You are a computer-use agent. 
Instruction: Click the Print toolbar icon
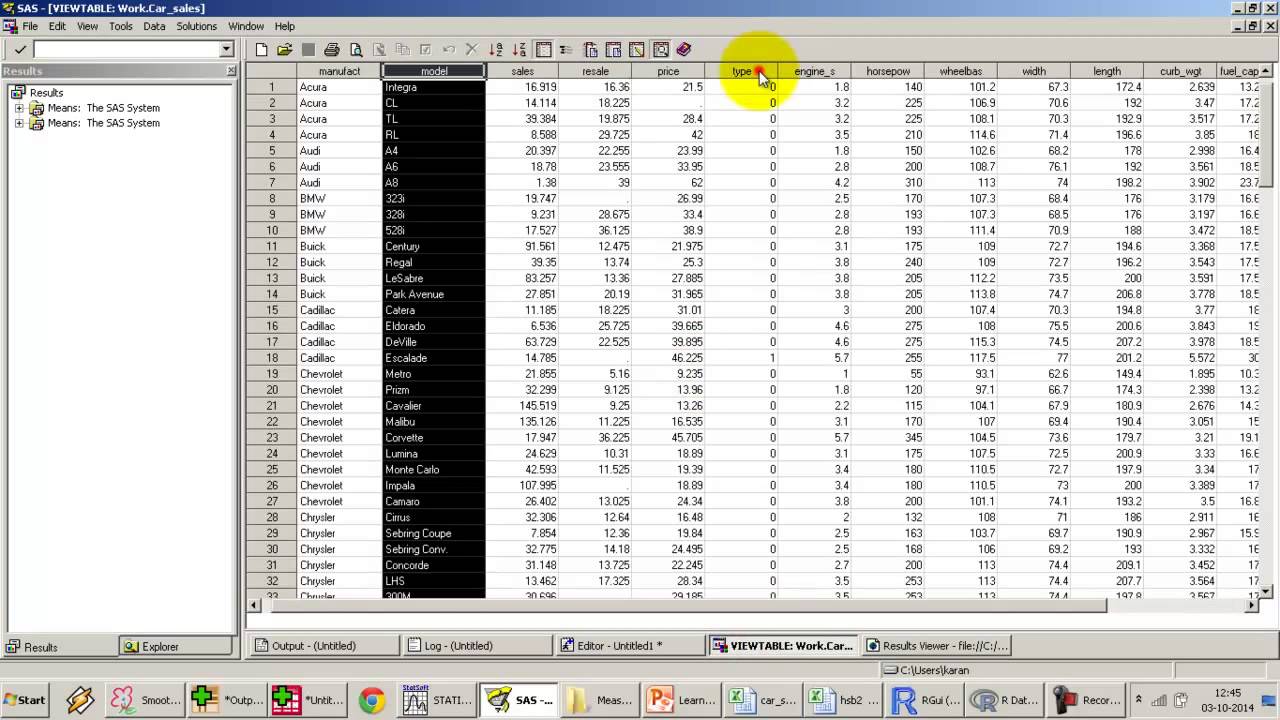coord(332,49)
